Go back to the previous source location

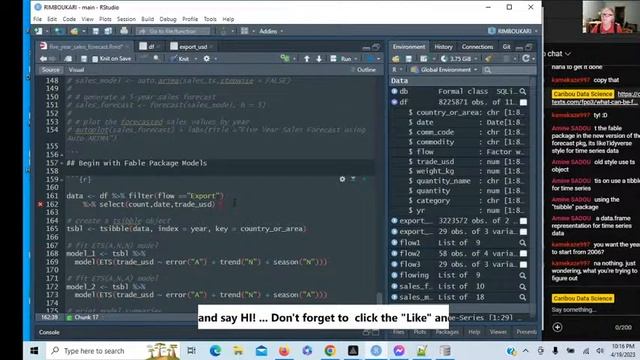point(43,59)
